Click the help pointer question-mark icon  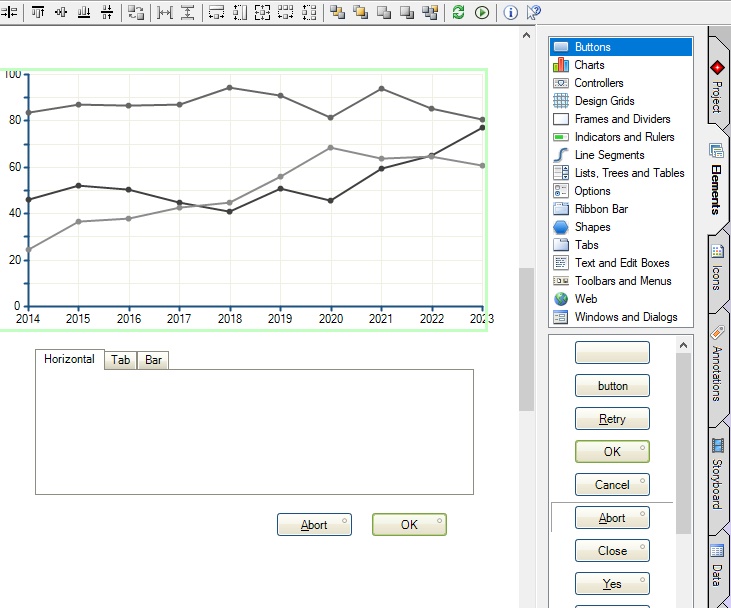coord(533,12)
